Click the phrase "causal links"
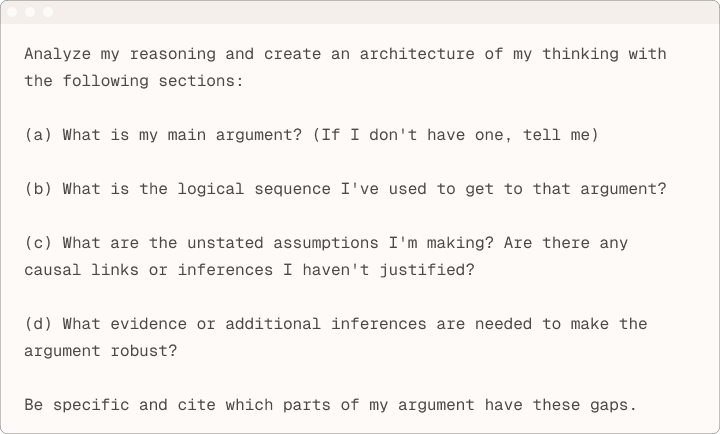Screen dimensions: 720x434 tap(81, 270)
